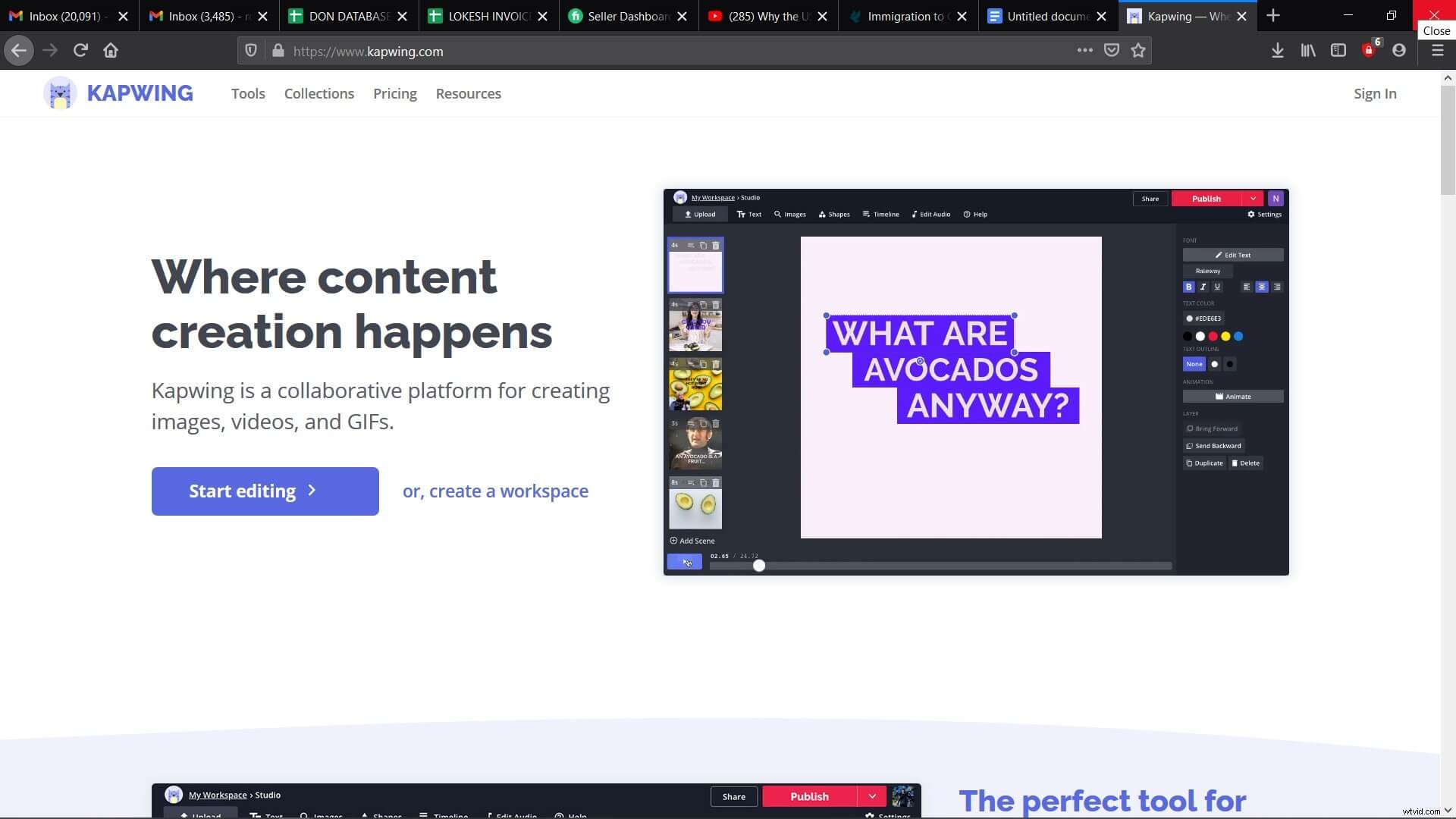Image resolution: width=1456 pixels, height=819 pixels.
Task: Enable underline formatting
Action: coord(1217,287)
